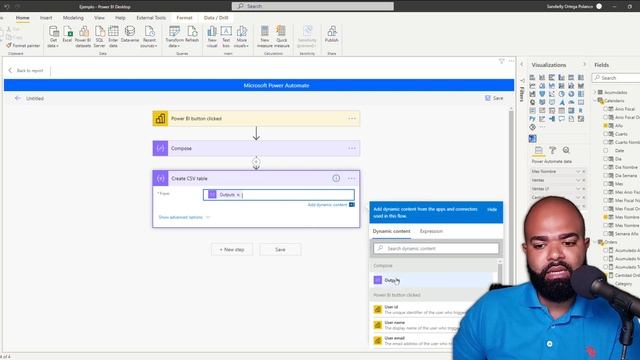This screenshot has width=640, height=360.
Task: Open Recent sources in the ribbon
Action: 149,37
